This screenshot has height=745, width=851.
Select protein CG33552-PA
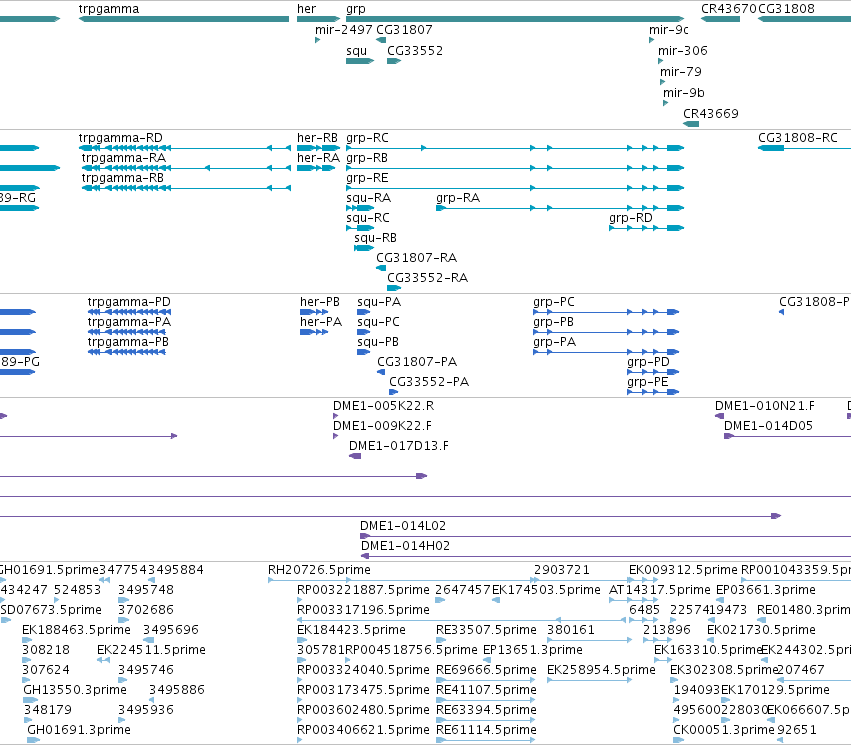(x=393, y=392)
